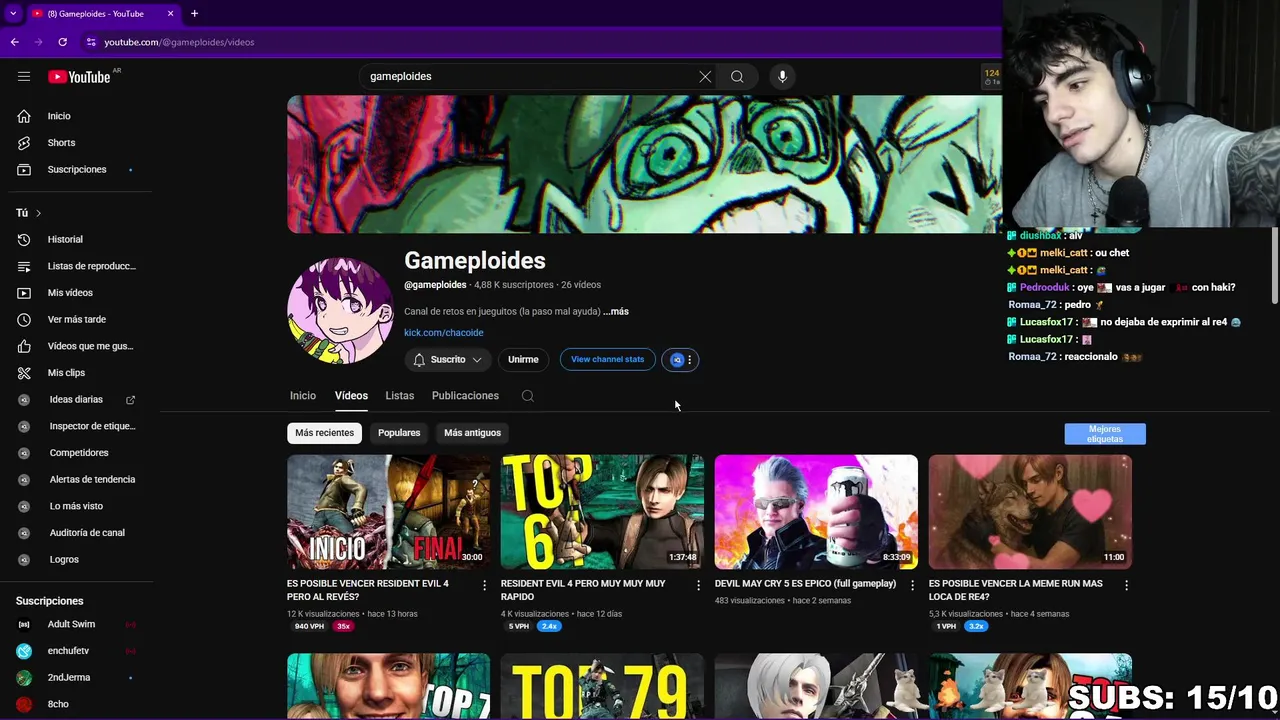1280x720 pixels.
Task: Expand the Tú section chevron
Action: (x=38, y=213)
